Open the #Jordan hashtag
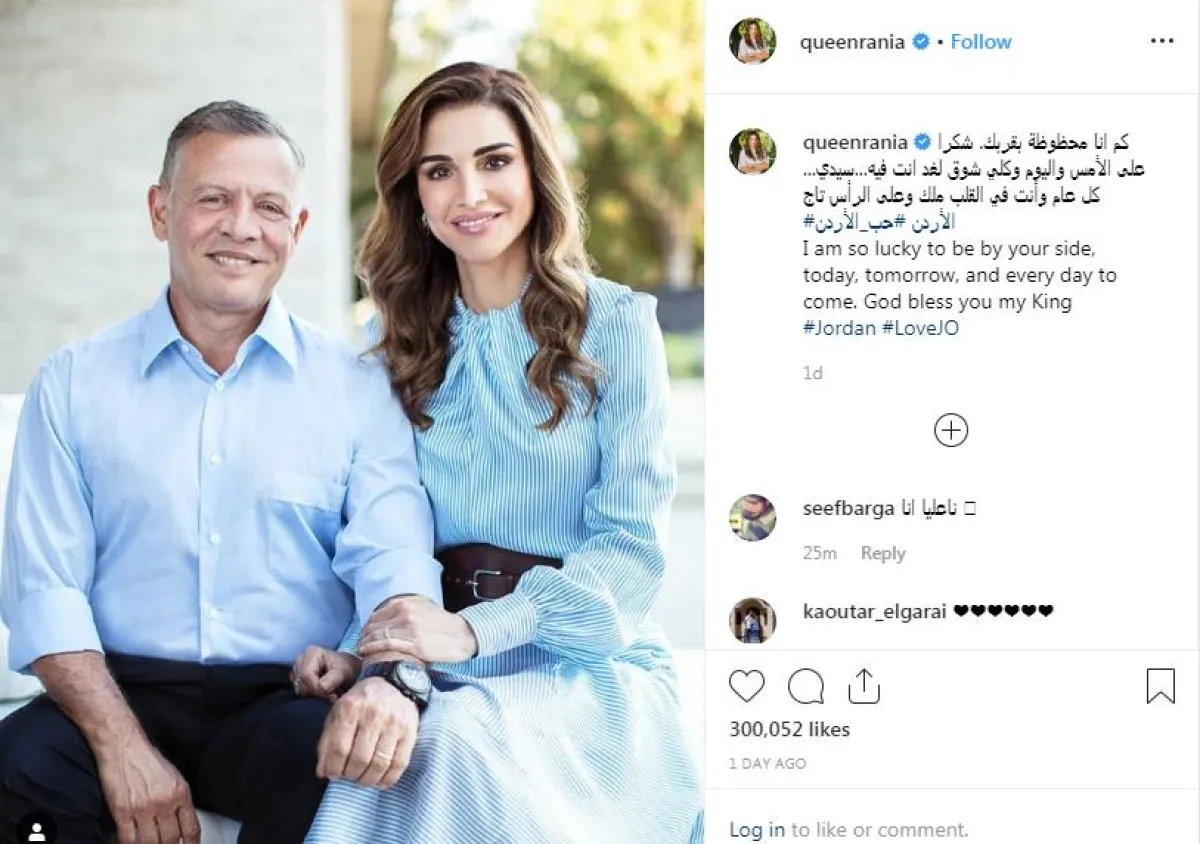1200x844 pixels. point(839,328)
